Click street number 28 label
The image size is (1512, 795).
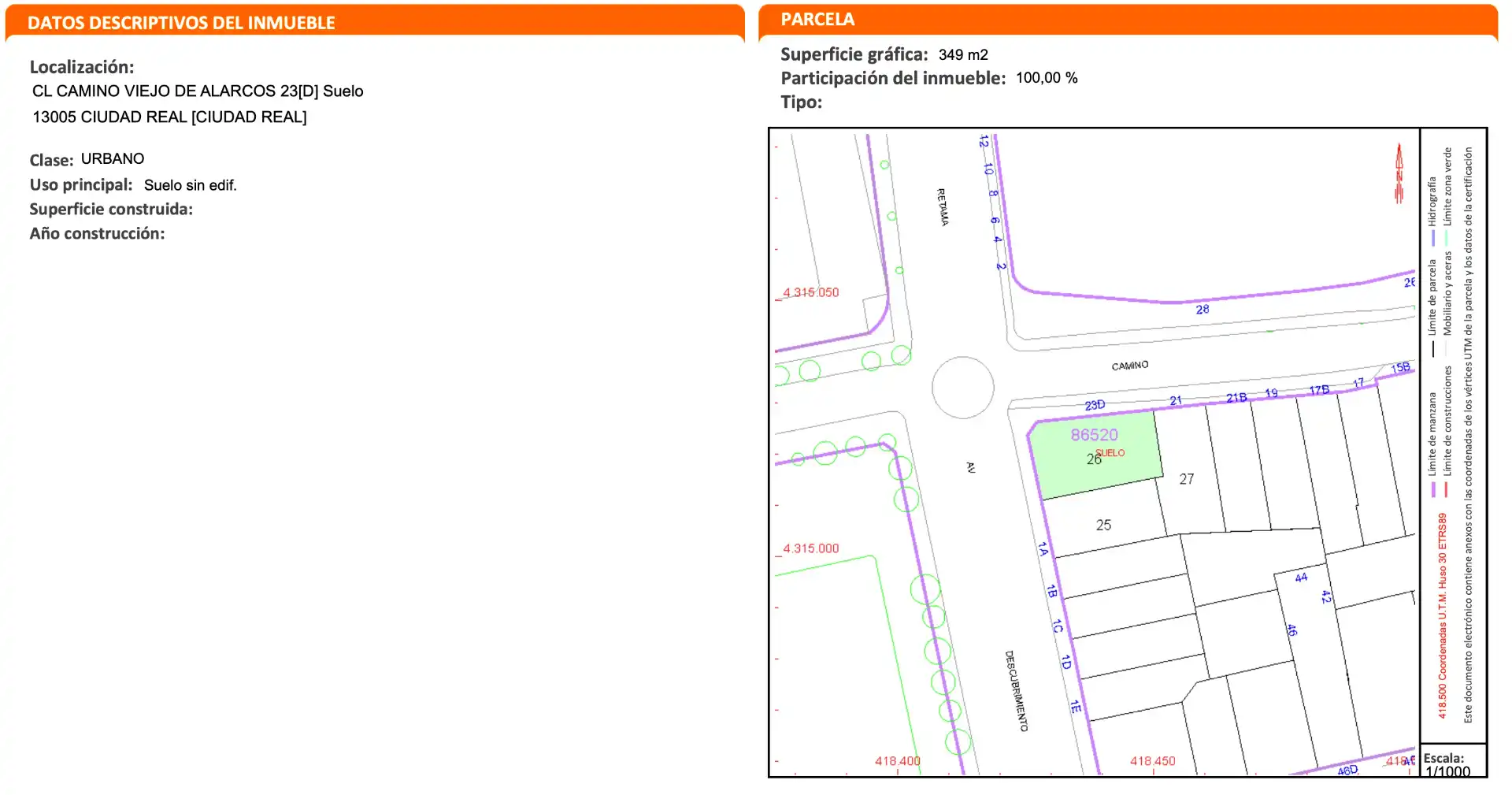1203,310
